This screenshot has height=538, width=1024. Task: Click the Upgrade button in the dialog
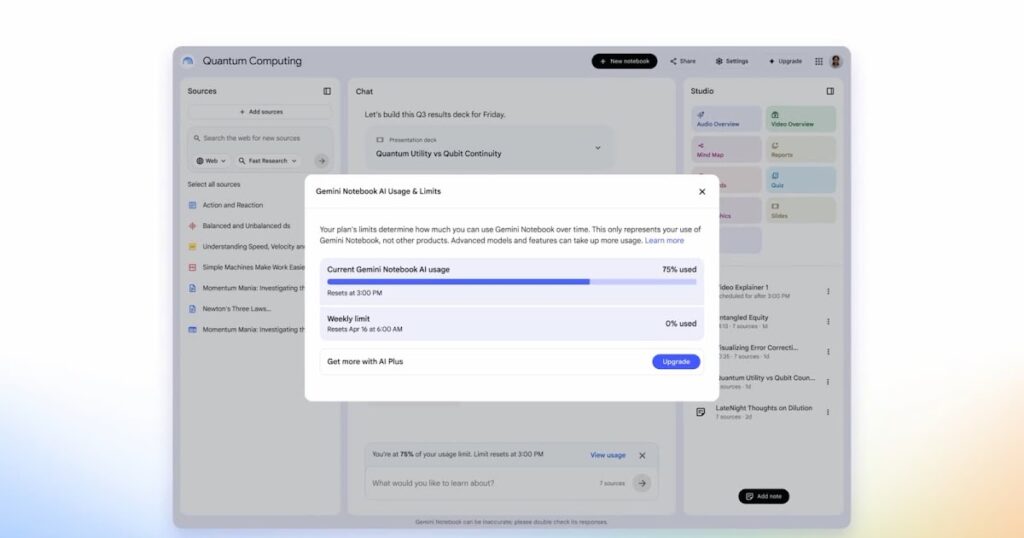tap(676, 362)
